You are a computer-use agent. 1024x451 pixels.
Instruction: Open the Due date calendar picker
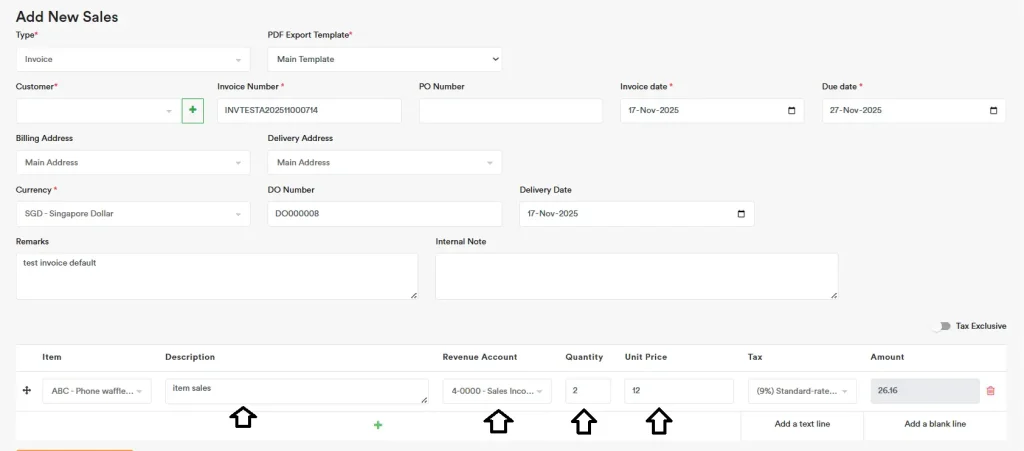(x=993, y=111)
